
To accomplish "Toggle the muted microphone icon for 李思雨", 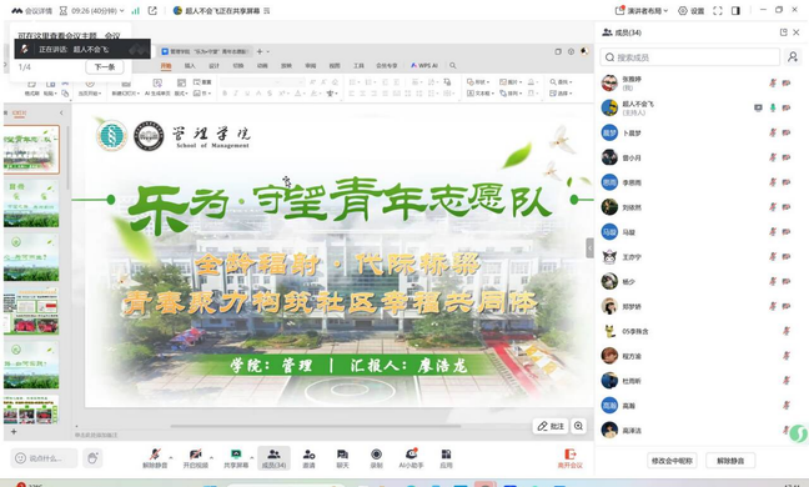I will point(773,182).
